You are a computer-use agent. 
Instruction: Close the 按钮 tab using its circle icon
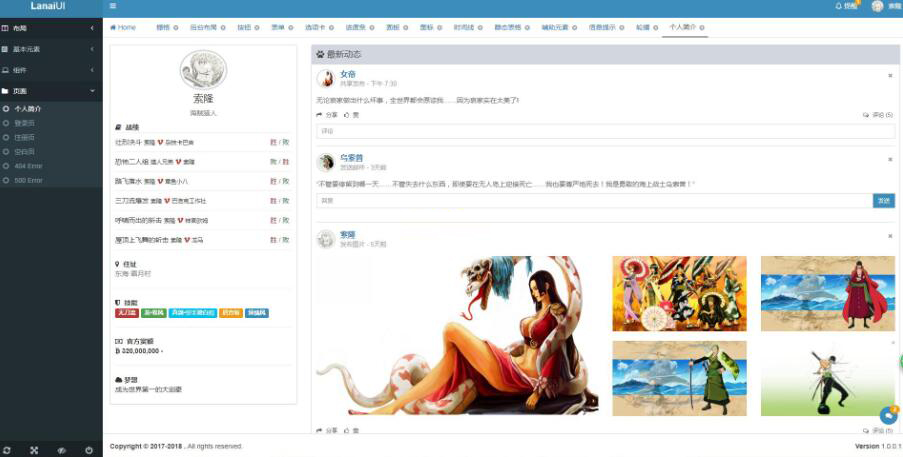click(x=257, y=28)
